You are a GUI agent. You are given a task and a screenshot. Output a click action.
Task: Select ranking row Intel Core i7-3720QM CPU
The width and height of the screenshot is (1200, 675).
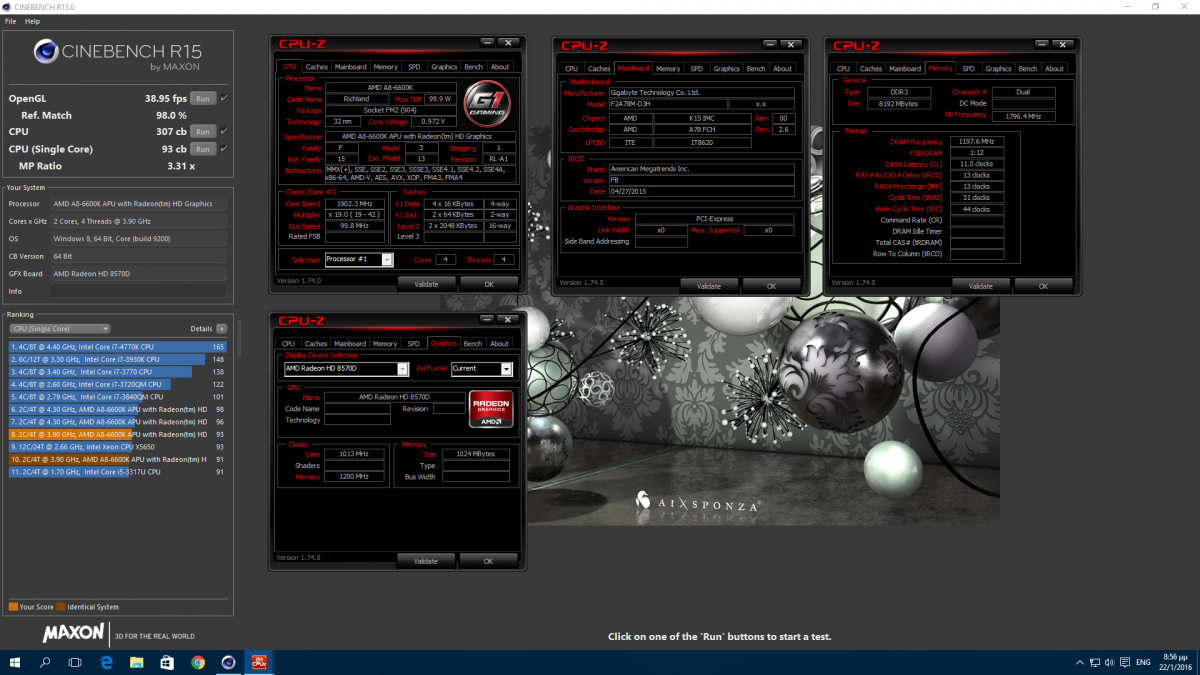pyautogui.click(x=118, y=384)
